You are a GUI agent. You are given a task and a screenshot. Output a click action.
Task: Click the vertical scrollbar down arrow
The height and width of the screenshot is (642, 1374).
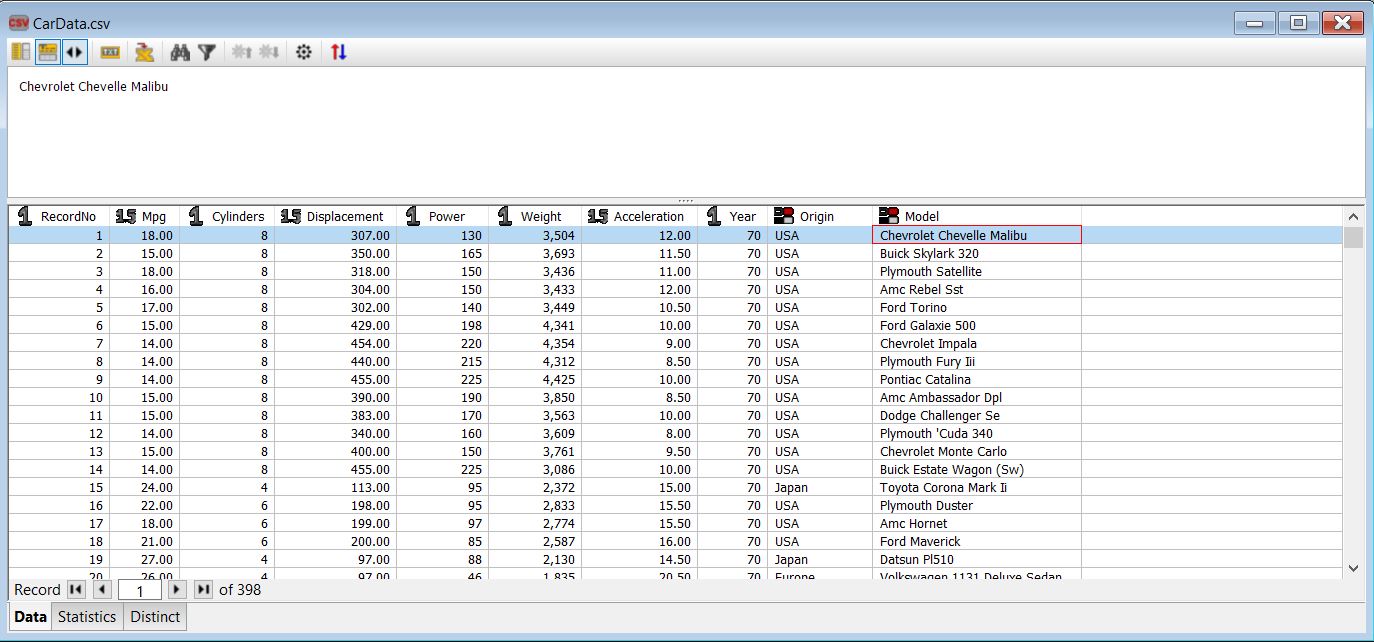click(x=1355, y=568)
